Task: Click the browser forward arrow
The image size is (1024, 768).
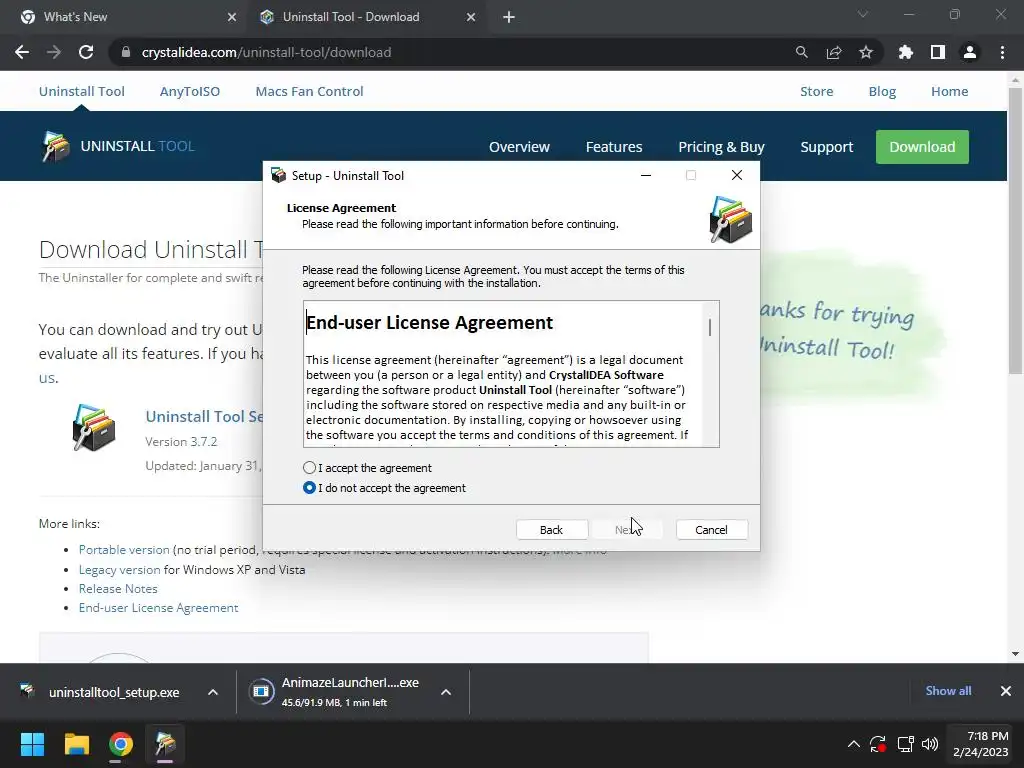Action: coord(54,52)
